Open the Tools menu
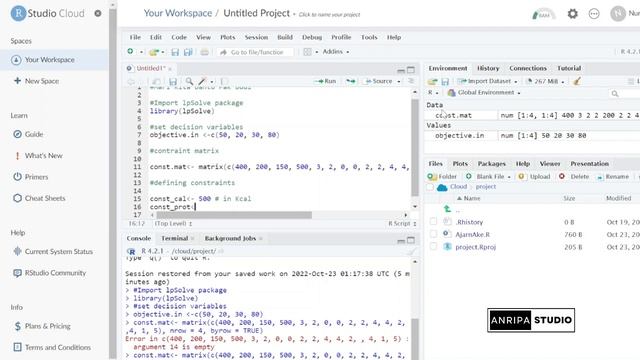 click(369, 37)
